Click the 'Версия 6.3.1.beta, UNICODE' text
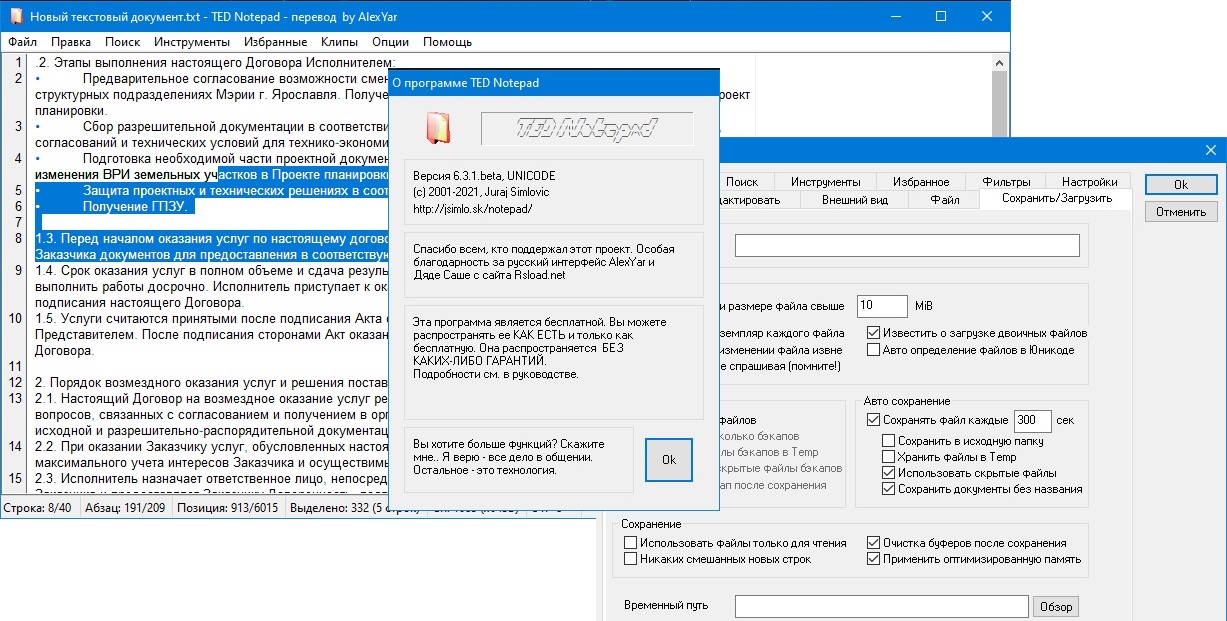Screen dimensions: 1227x621 coord(484,177)
